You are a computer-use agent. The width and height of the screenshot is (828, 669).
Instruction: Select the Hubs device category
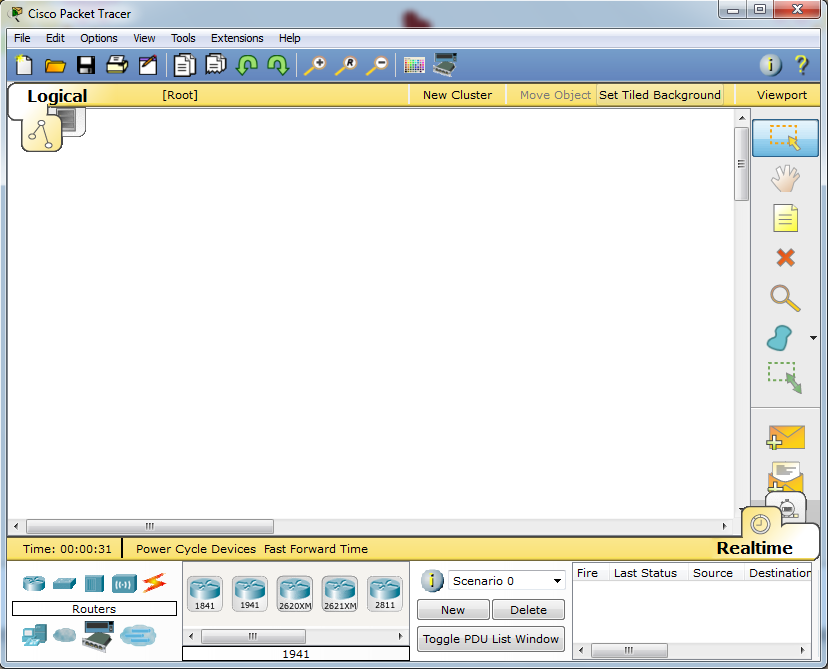94,583
